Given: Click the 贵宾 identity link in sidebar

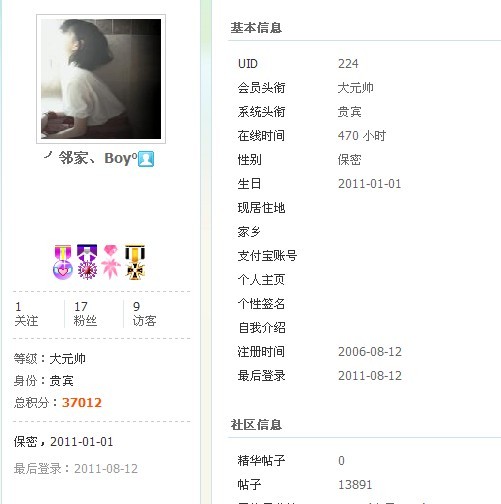Looking at the screenshot, I should [x=62, y=381].
